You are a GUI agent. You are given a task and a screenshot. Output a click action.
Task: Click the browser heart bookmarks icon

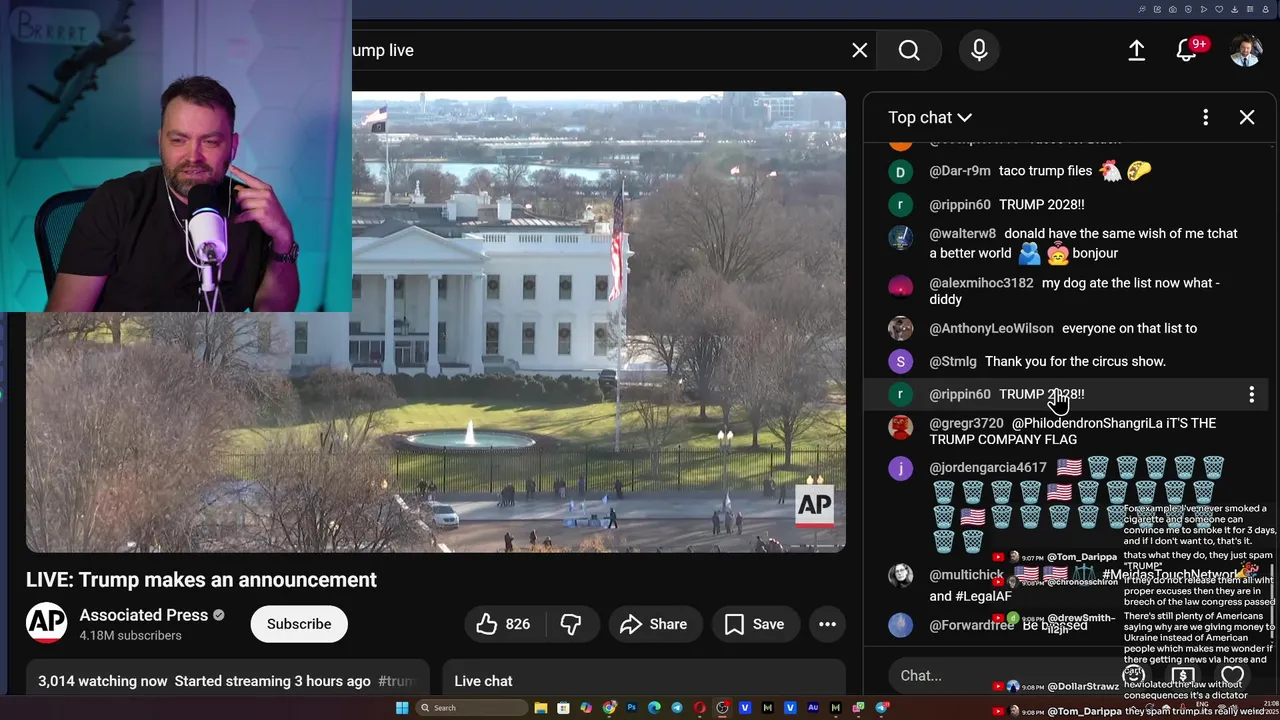1219,9
